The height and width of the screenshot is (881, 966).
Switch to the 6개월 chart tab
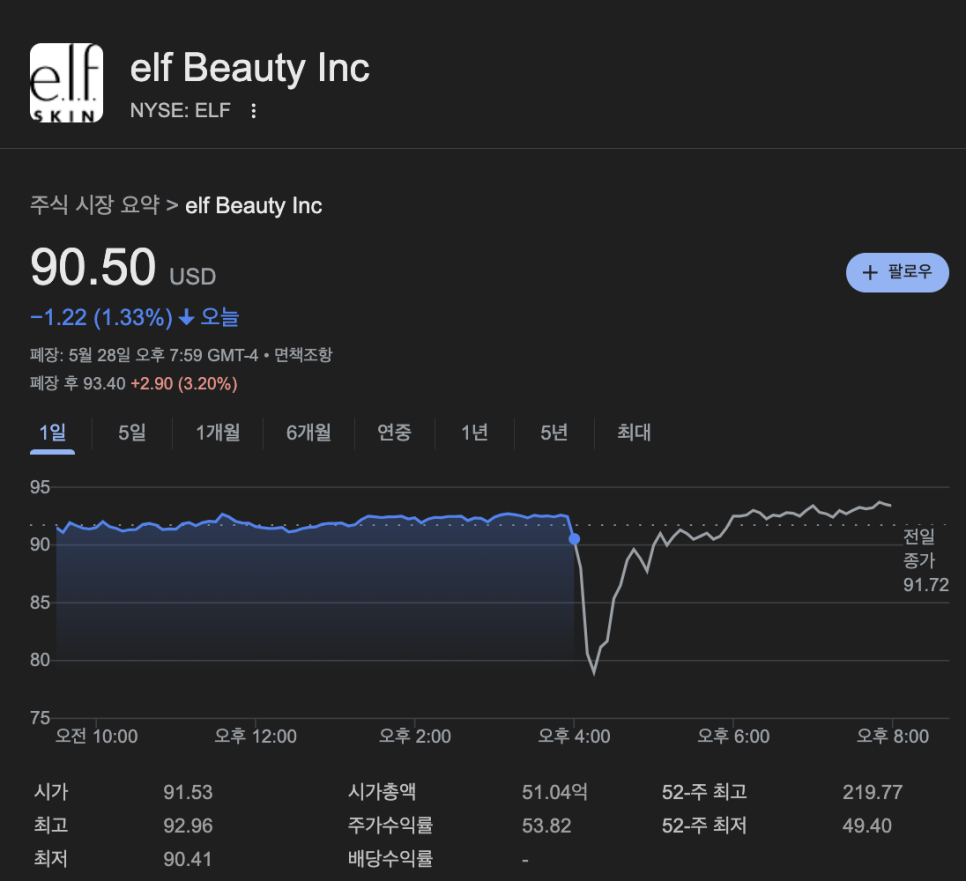(x=309, y=432)
